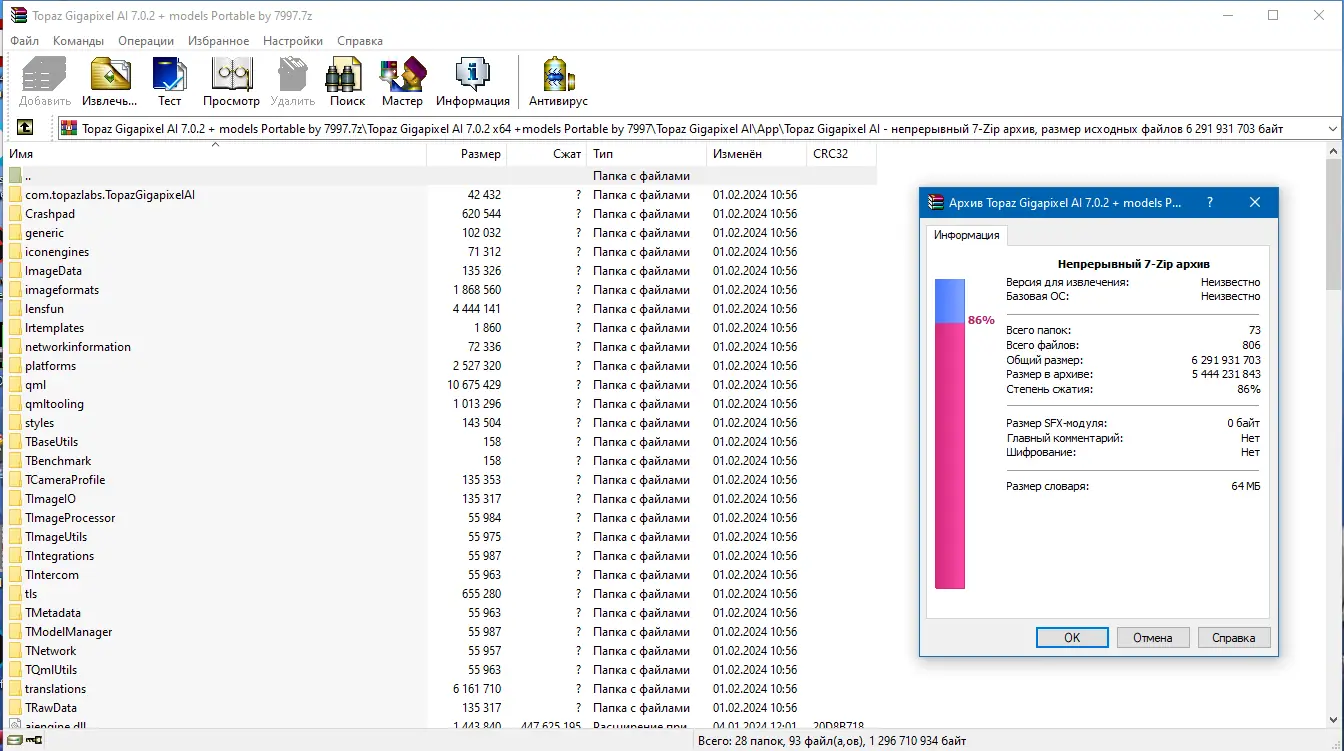
Task: Go up one folder with the arrow icon
Action: point(25,127)
